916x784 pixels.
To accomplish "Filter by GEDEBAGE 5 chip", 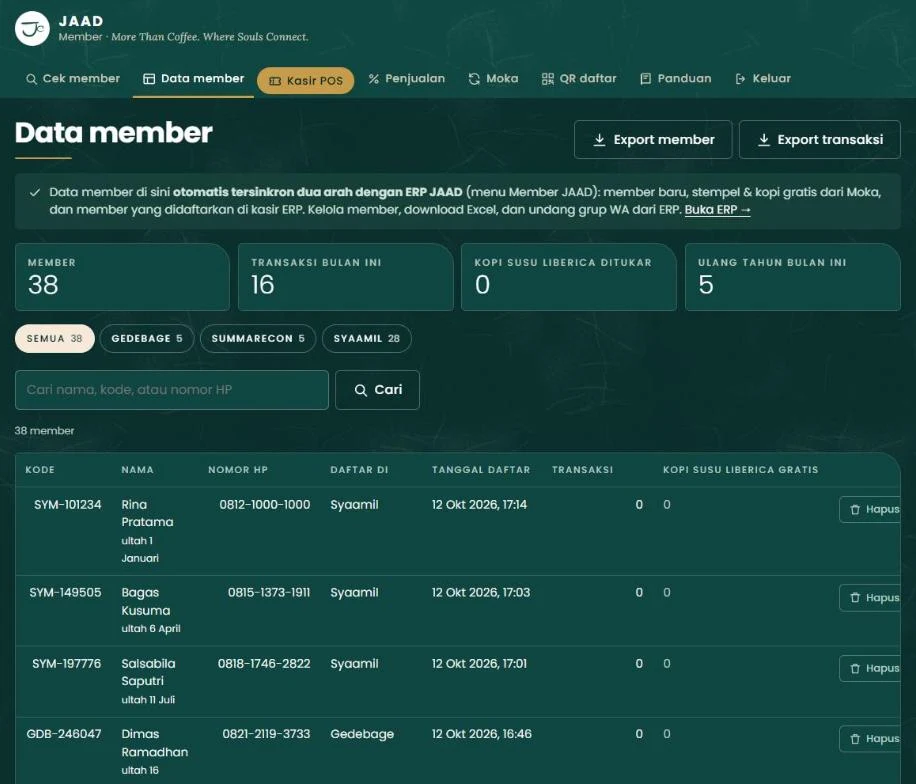I will pos(147,339).
